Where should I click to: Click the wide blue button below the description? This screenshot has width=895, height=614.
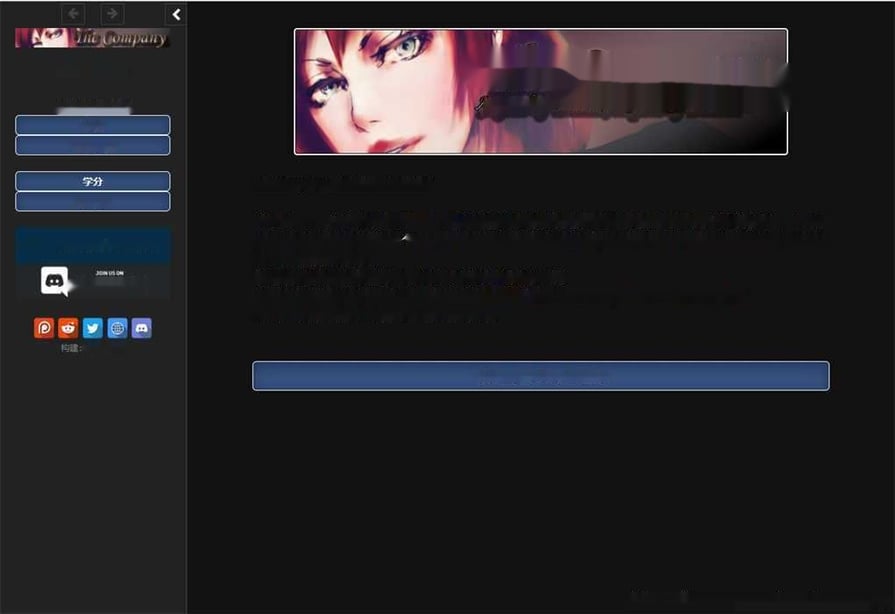pos(540,375)
